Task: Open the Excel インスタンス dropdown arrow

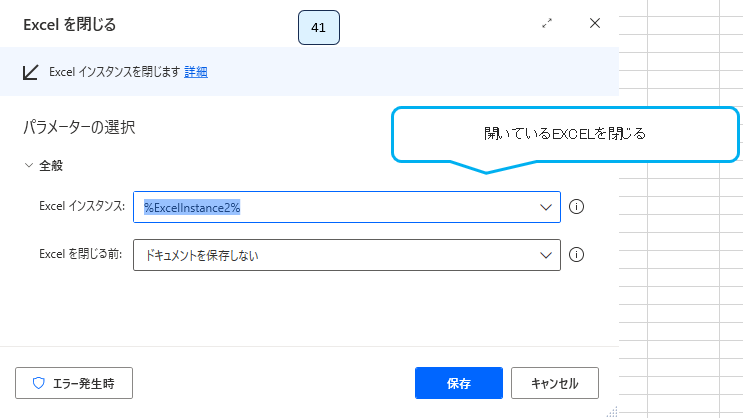Action: [x=546, y=207]
